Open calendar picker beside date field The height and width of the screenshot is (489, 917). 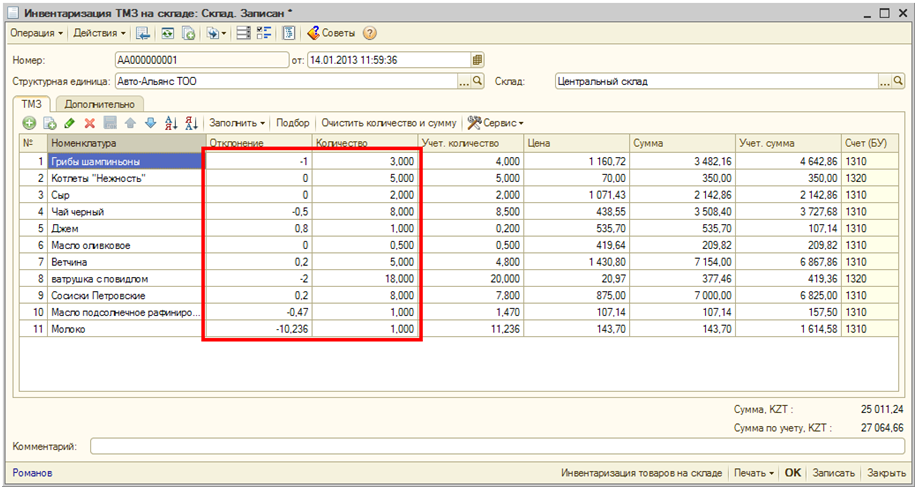click(477, 60)
